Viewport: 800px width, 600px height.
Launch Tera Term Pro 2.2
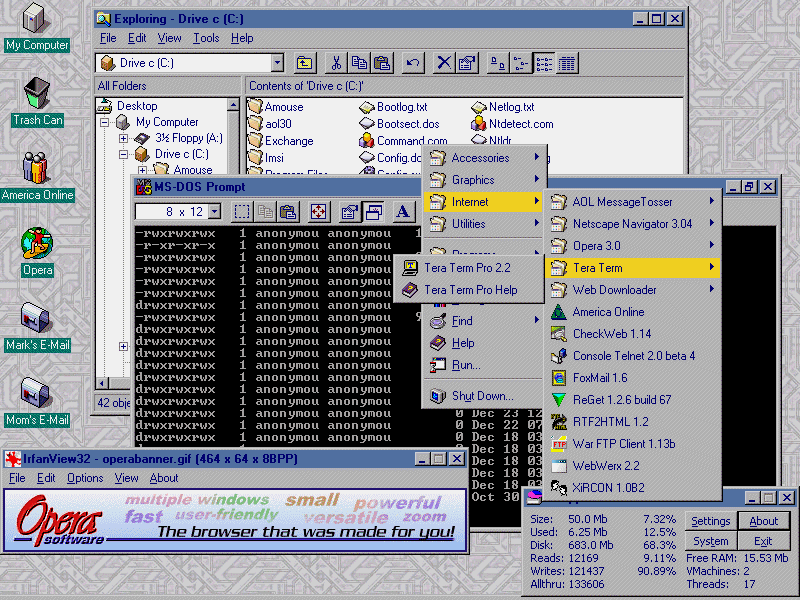pos(468,268)
